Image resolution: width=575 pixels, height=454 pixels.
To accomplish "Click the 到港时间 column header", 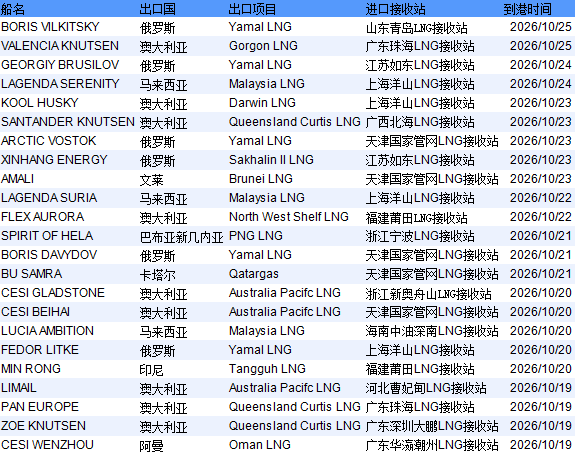I will pyautogui.click(x=527, y=9).
